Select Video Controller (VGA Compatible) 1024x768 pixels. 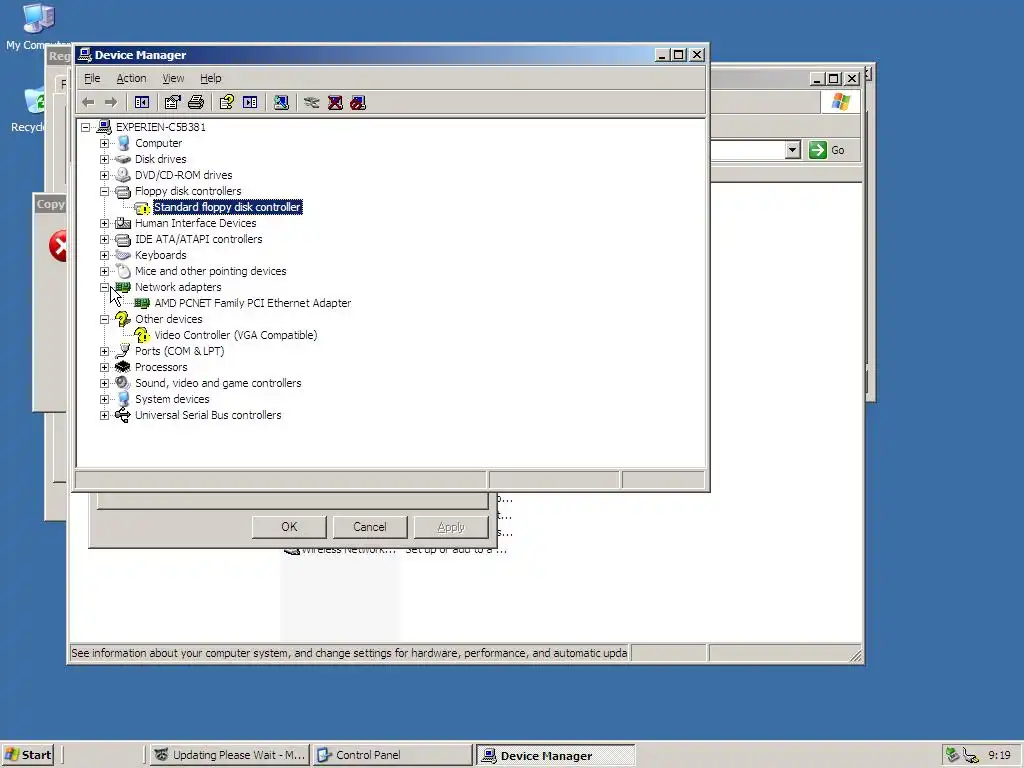pyautogui.click(x=236, y=335)
